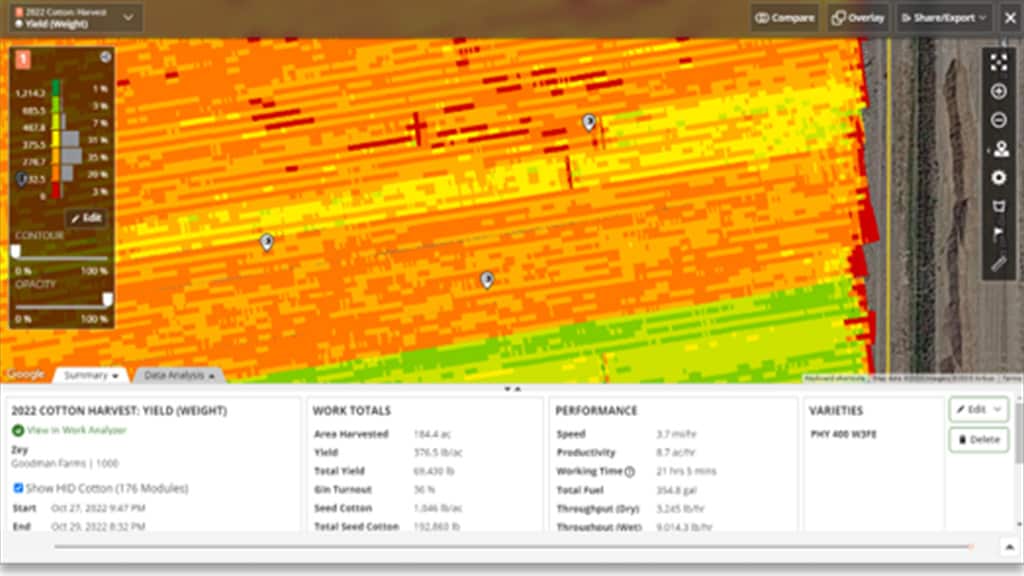Click the Compare button
1024x576 pixels.
tap(784, 18)
